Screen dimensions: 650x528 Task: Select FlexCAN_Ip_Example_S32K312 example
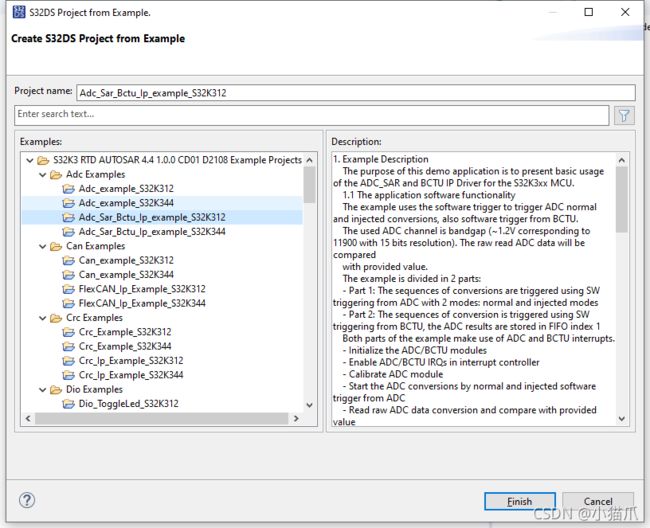tap(142, 289)
